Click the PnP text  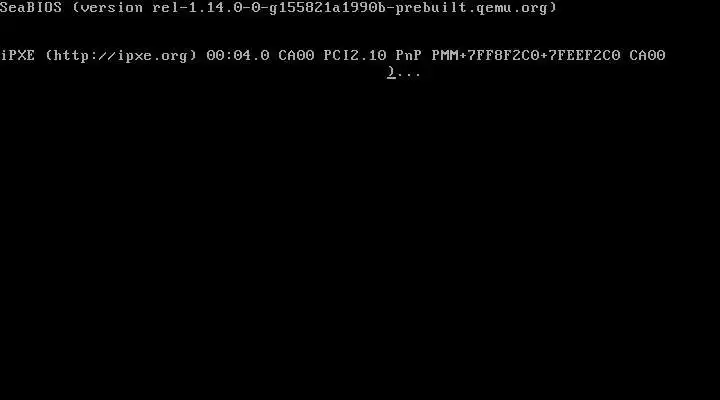409,55
